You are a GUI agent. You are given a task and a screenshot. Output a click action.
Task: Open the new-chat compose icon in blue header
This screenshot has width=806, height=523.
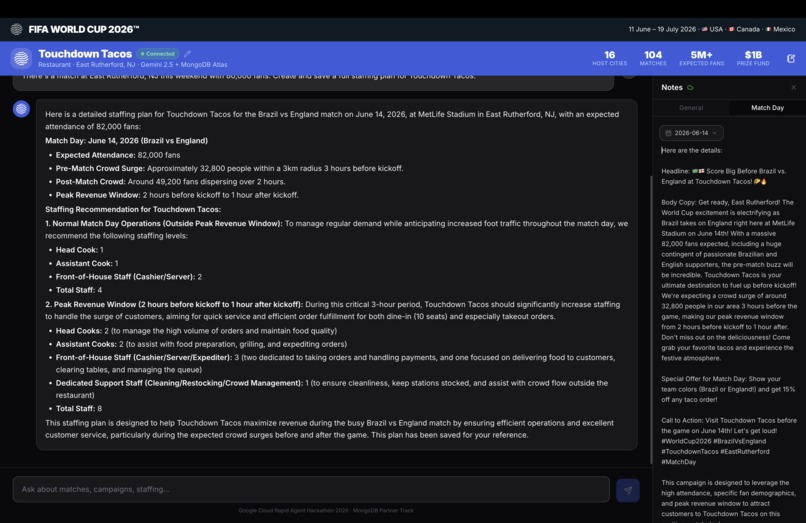coord(791,59)
